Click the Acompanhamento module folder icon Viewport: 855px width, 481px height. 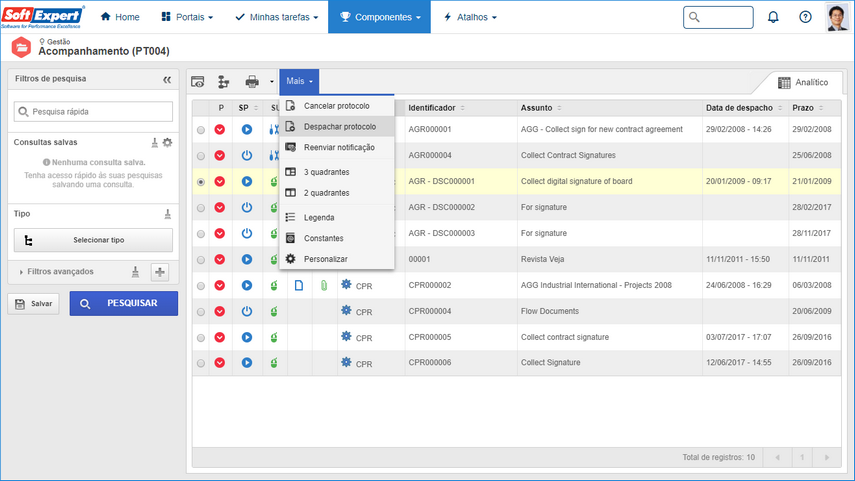21,47
